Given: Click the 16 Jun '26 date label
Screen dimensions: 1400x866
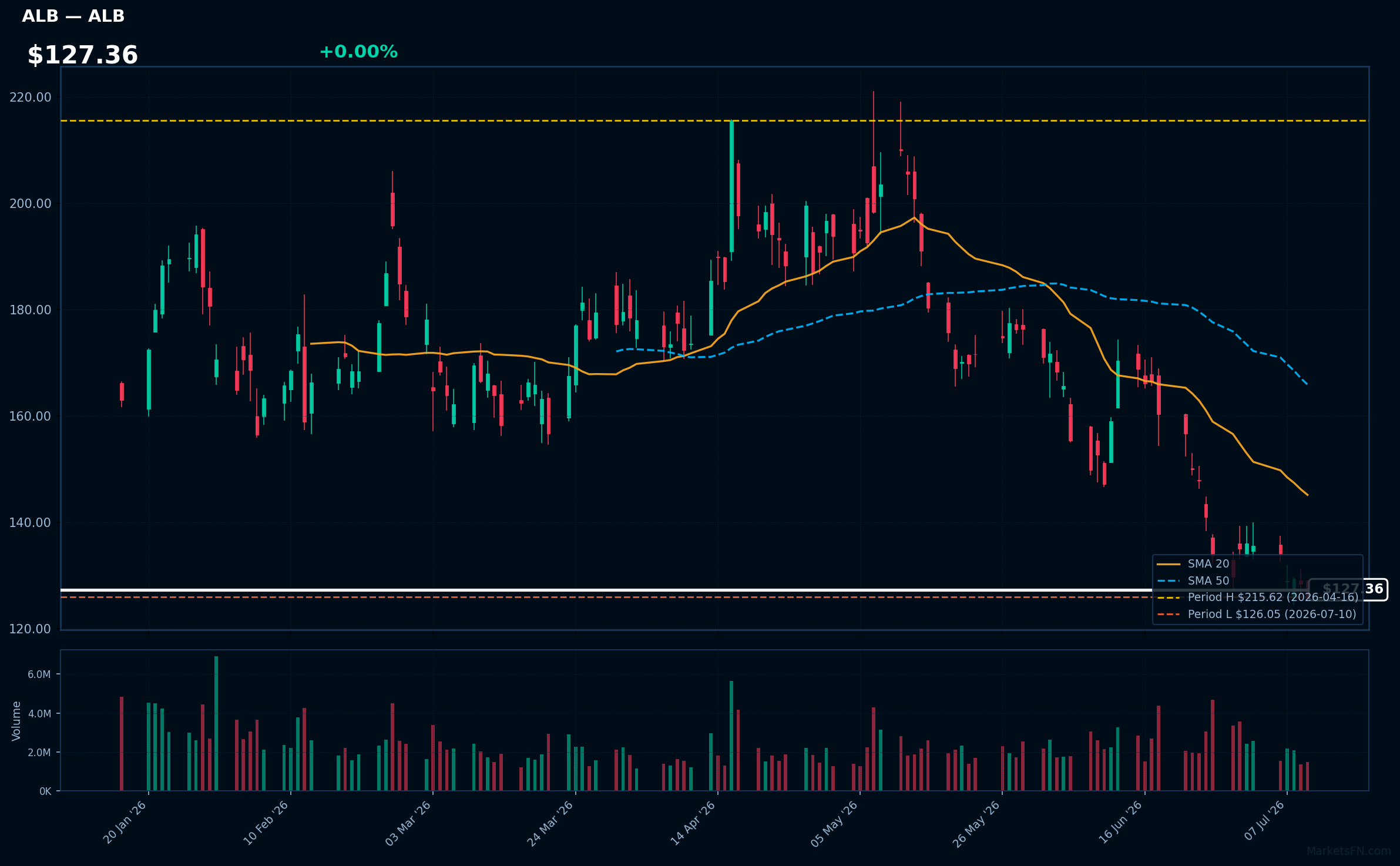Looking at the screenshot, I should pos(1120,823).
